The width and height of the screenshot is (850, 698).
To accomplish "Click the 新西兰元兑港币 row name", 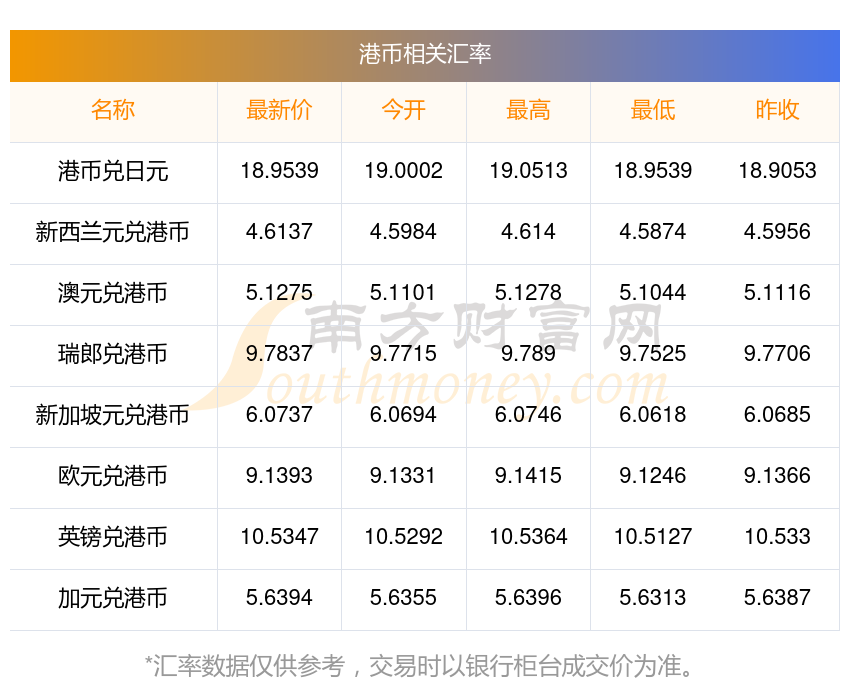I will click(x=113, y=232).
